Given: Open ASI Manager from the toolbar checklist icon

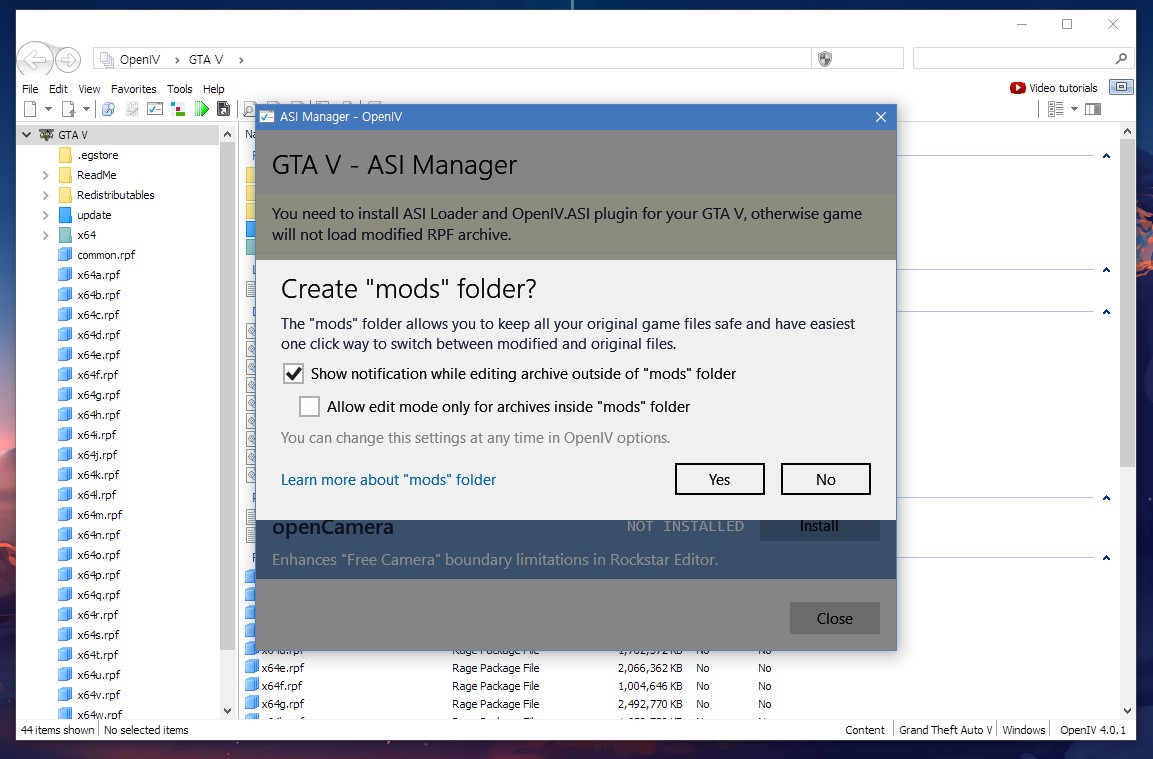Looking at the screenshot, I should (x=155, y=110).
